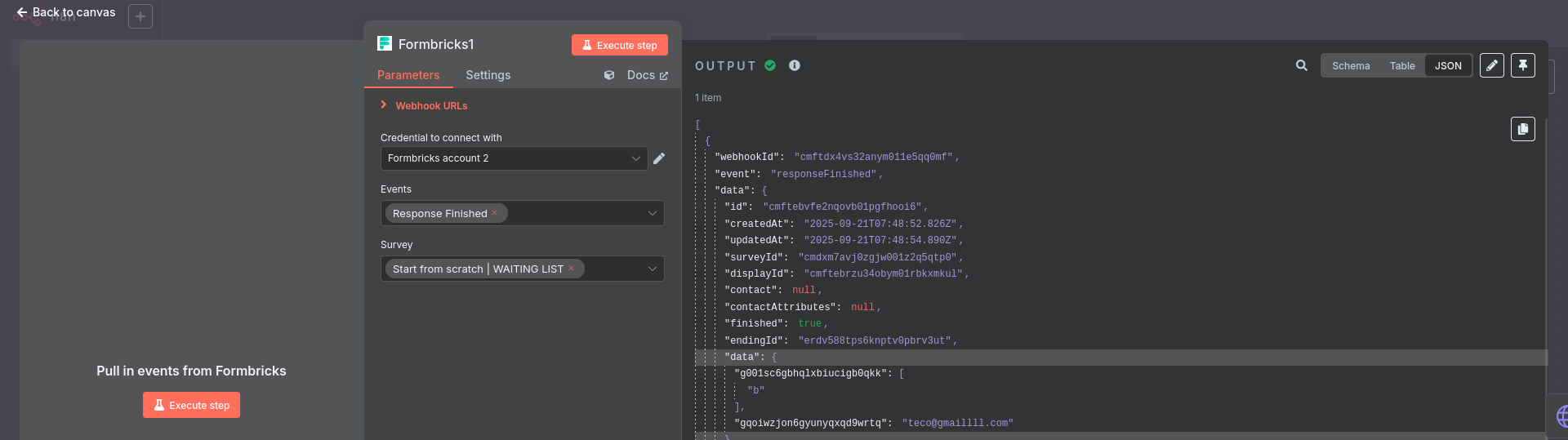Open the Docs external link

point(648,75)
